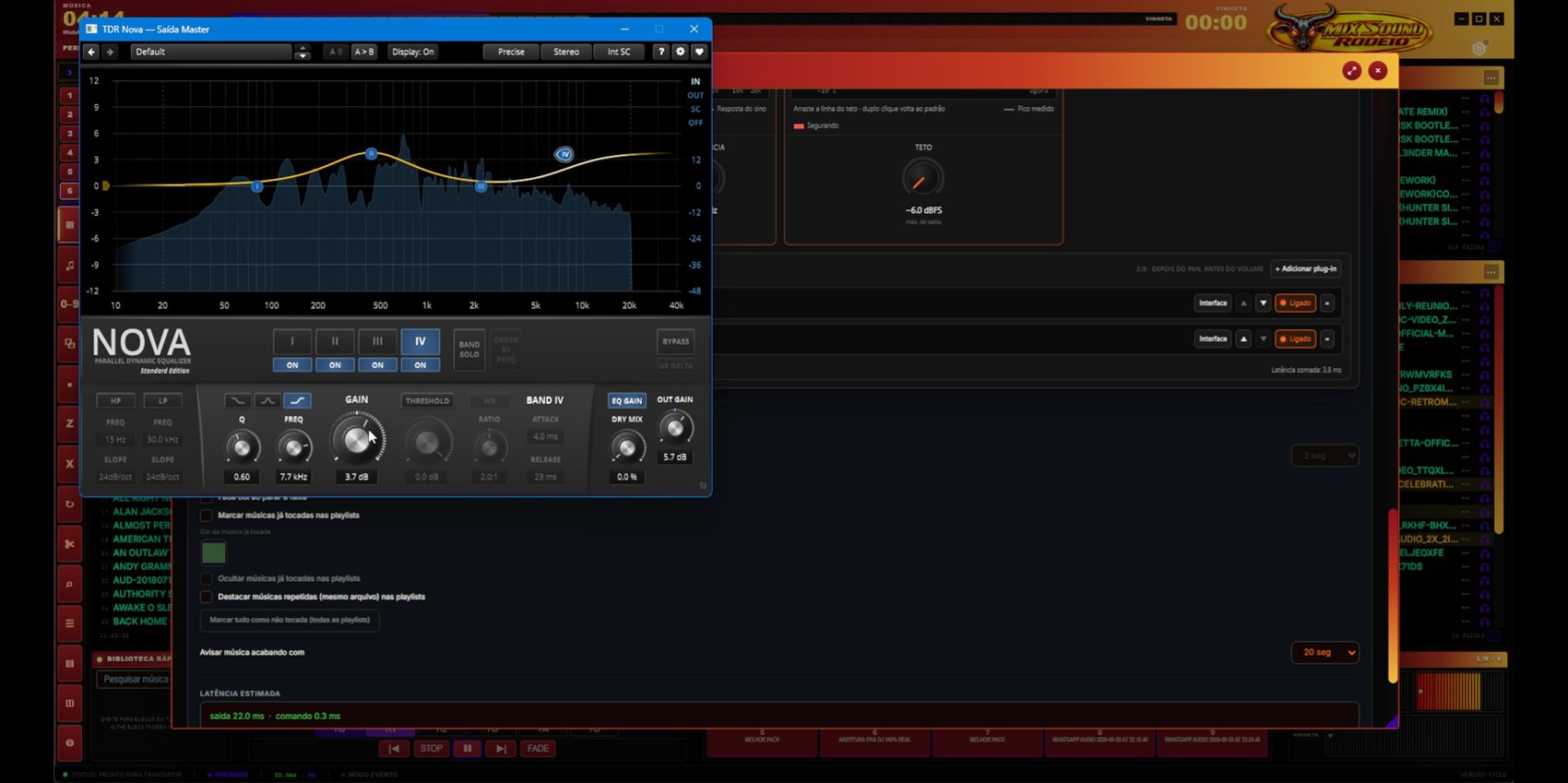The width and height of the screenshot is (1568, 783).
Task: Click the enabled down-arrow in the plug-in list
Action: tap(1264, 303)
